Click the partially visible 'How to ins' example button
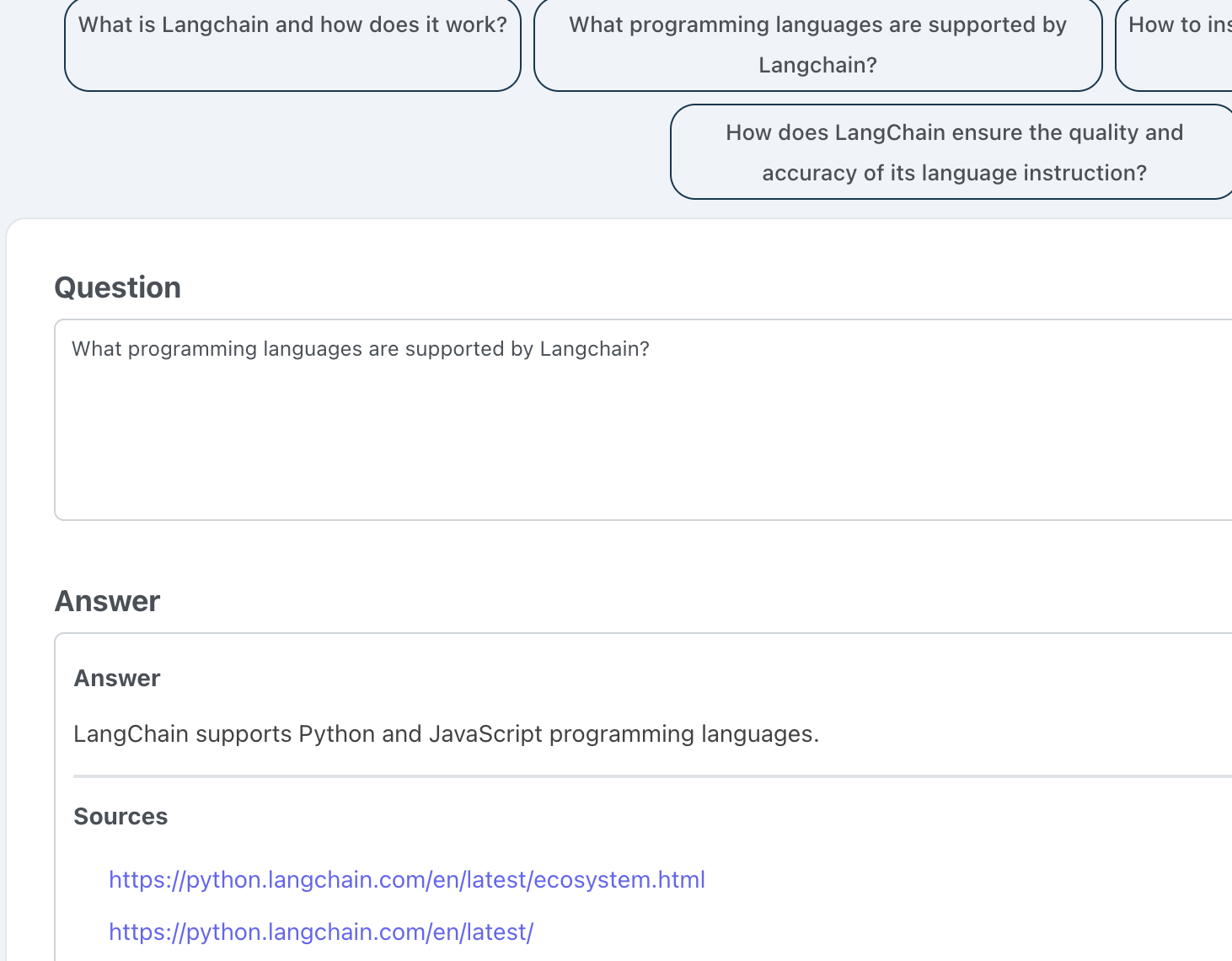1232x961 pixels. pos(1175,45)
